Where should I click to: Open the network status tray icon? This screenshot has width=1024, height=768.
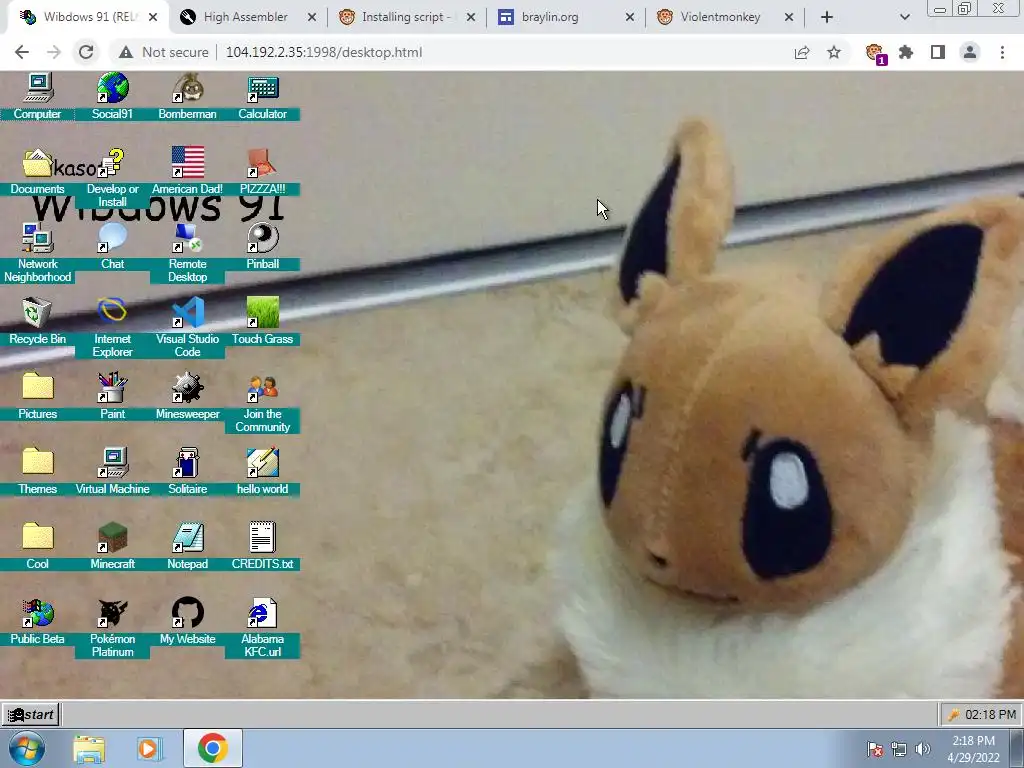coord(899,749)
